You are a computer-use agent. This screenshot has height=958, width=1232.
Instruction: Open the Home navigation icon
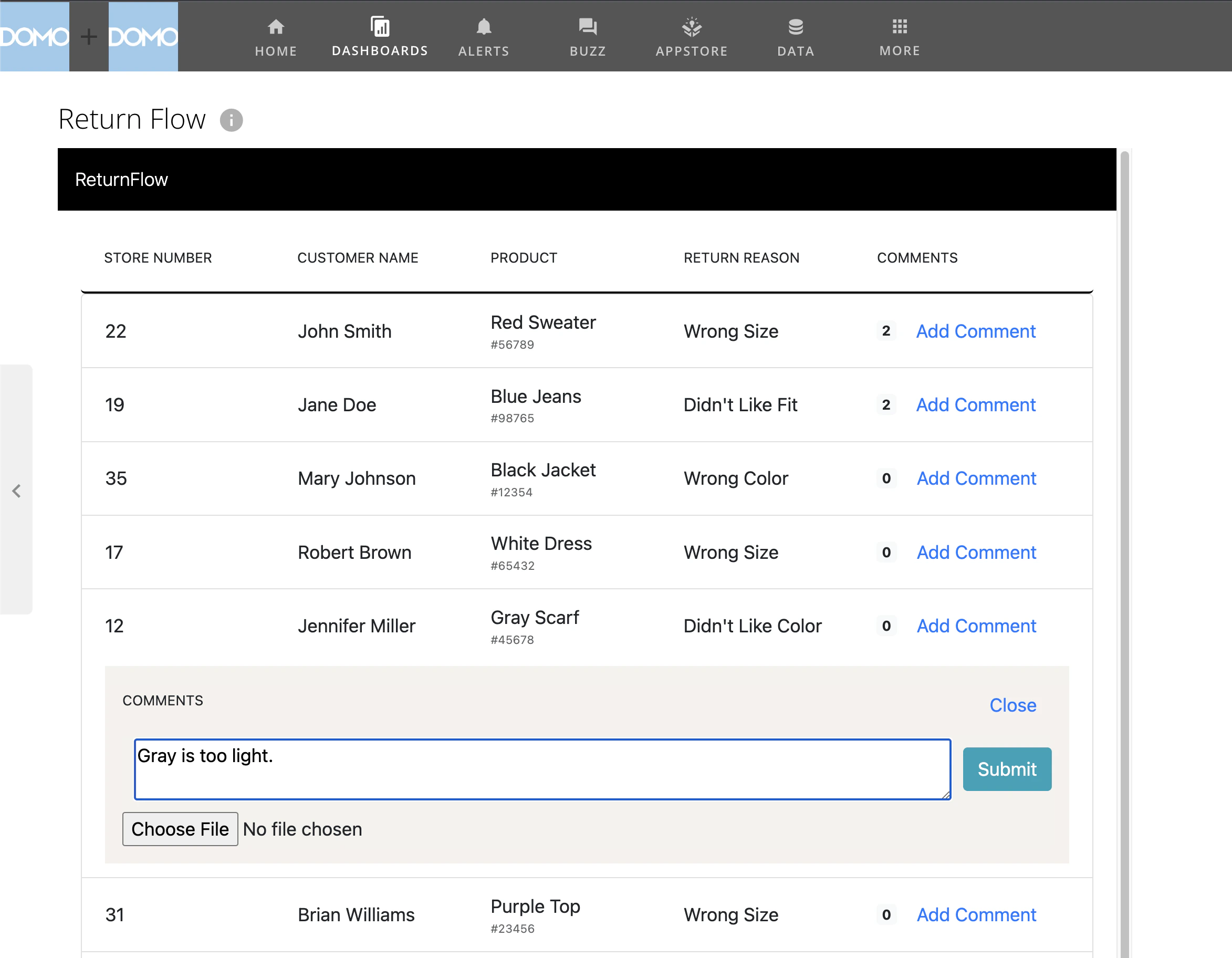(x=275, y=27)
